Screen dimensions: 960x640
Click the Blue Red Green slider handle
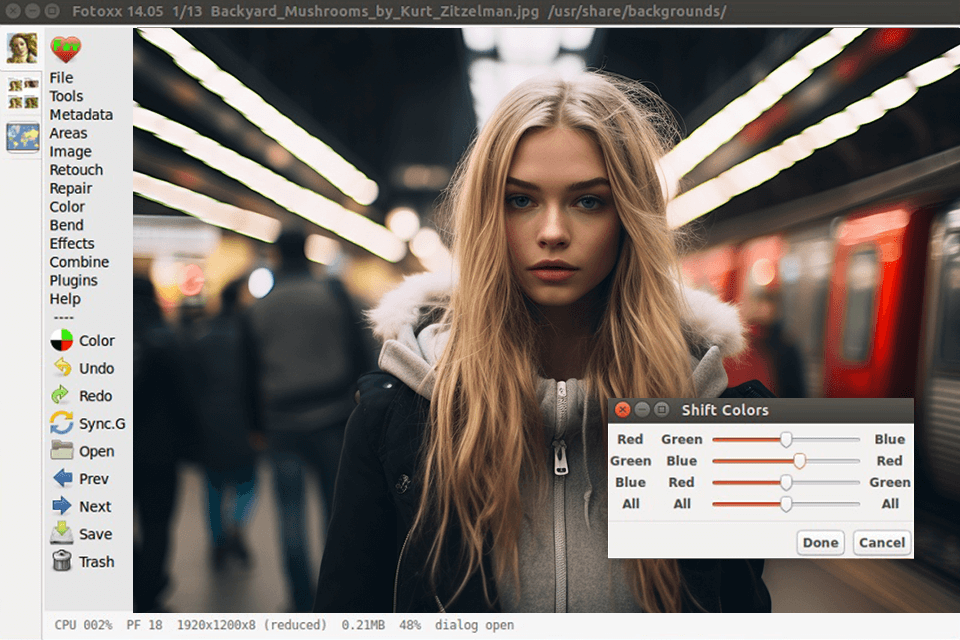point(786,483)
